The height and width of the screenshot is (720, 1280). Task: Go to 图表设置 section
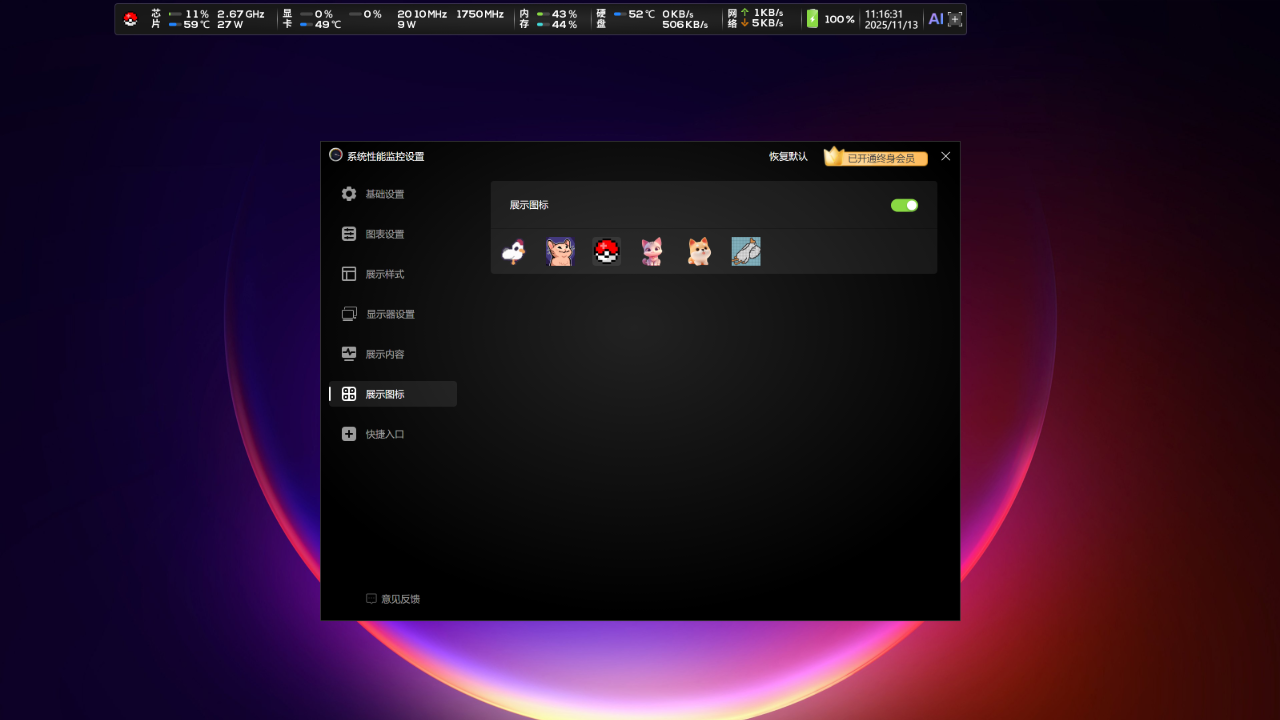tap(384, 234)
